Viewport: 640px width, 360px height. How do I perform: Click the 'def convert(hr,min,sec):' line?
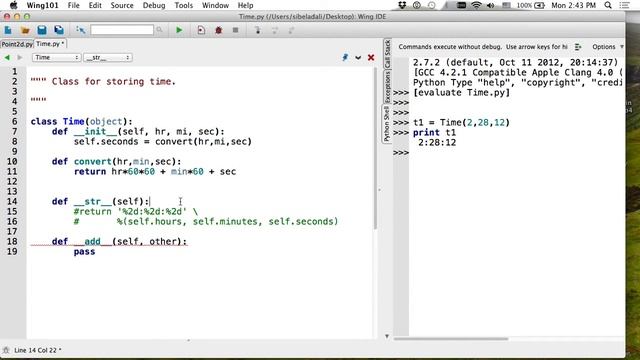point(117,162)
